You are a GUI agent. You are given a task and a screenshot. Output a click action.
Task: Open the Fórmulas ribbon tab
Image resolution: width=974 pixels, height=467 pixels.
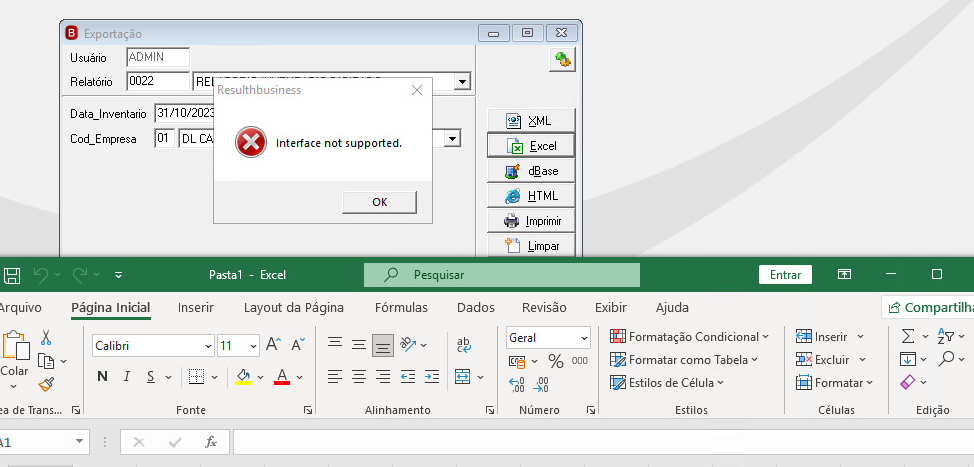(401, 307)
